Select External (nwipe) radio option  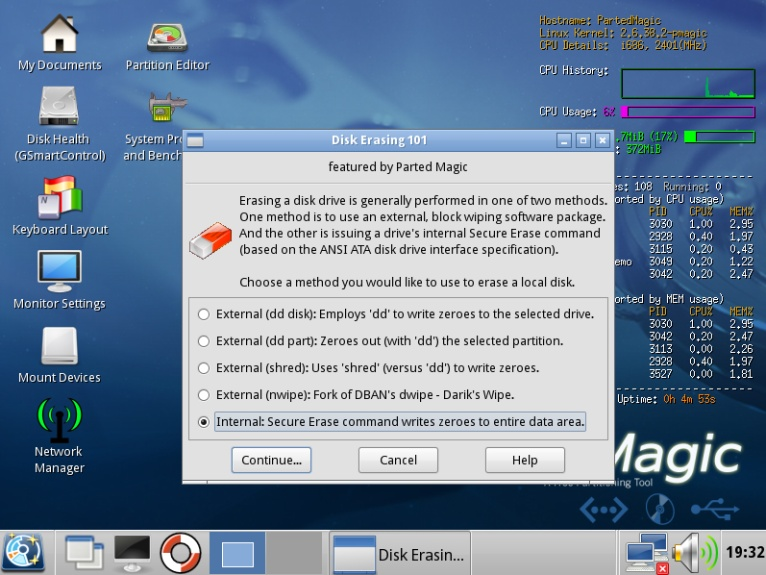204,395
